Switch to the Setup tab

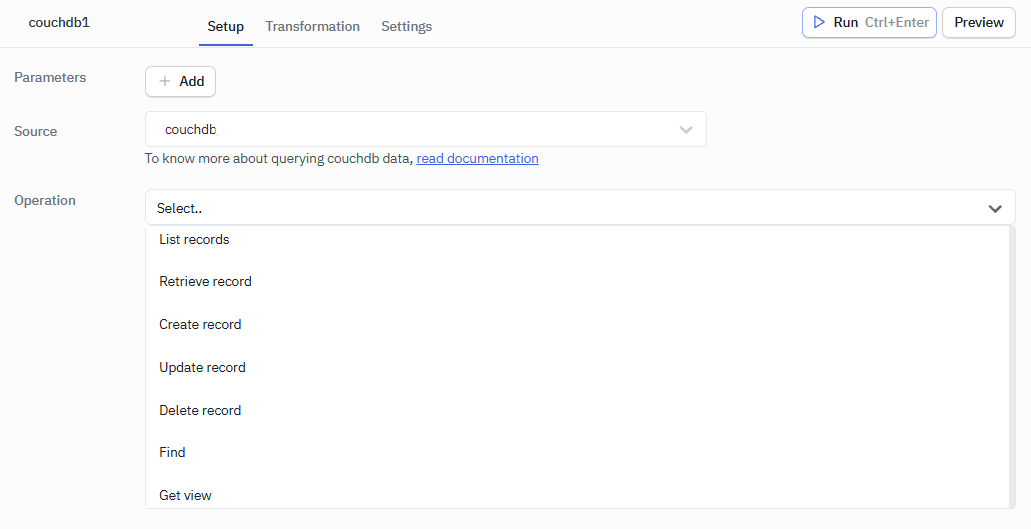point(225,26)
